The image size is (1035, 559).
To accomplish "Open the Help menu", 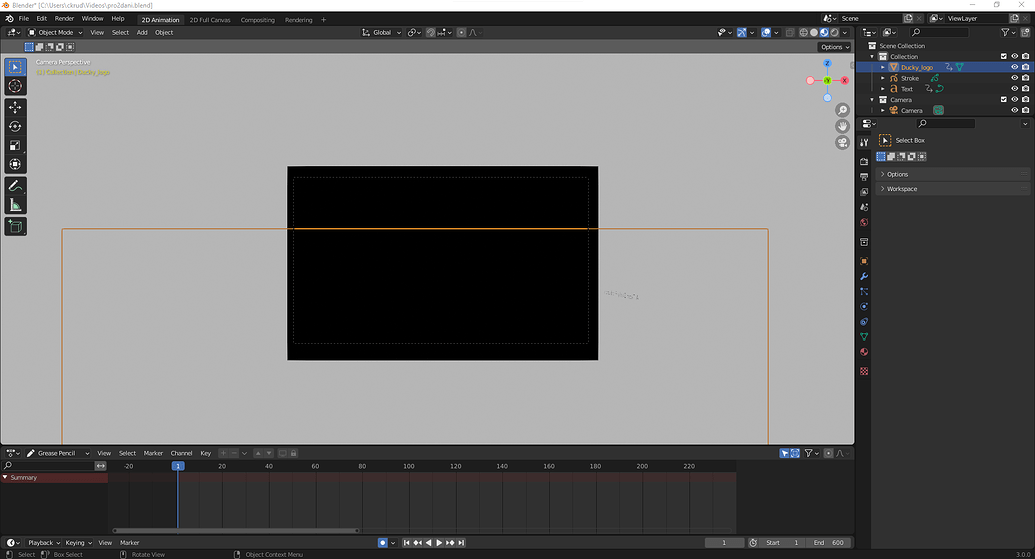I will [x=117, y=18].
